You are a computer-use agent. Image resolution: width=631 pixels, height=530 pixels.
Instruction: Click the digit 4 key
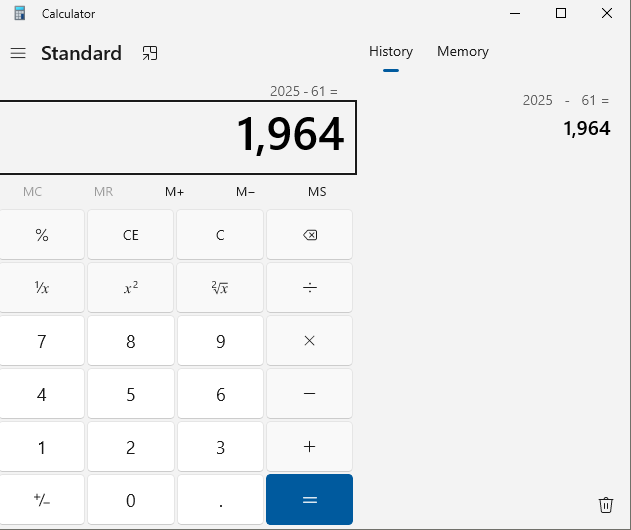42,394
